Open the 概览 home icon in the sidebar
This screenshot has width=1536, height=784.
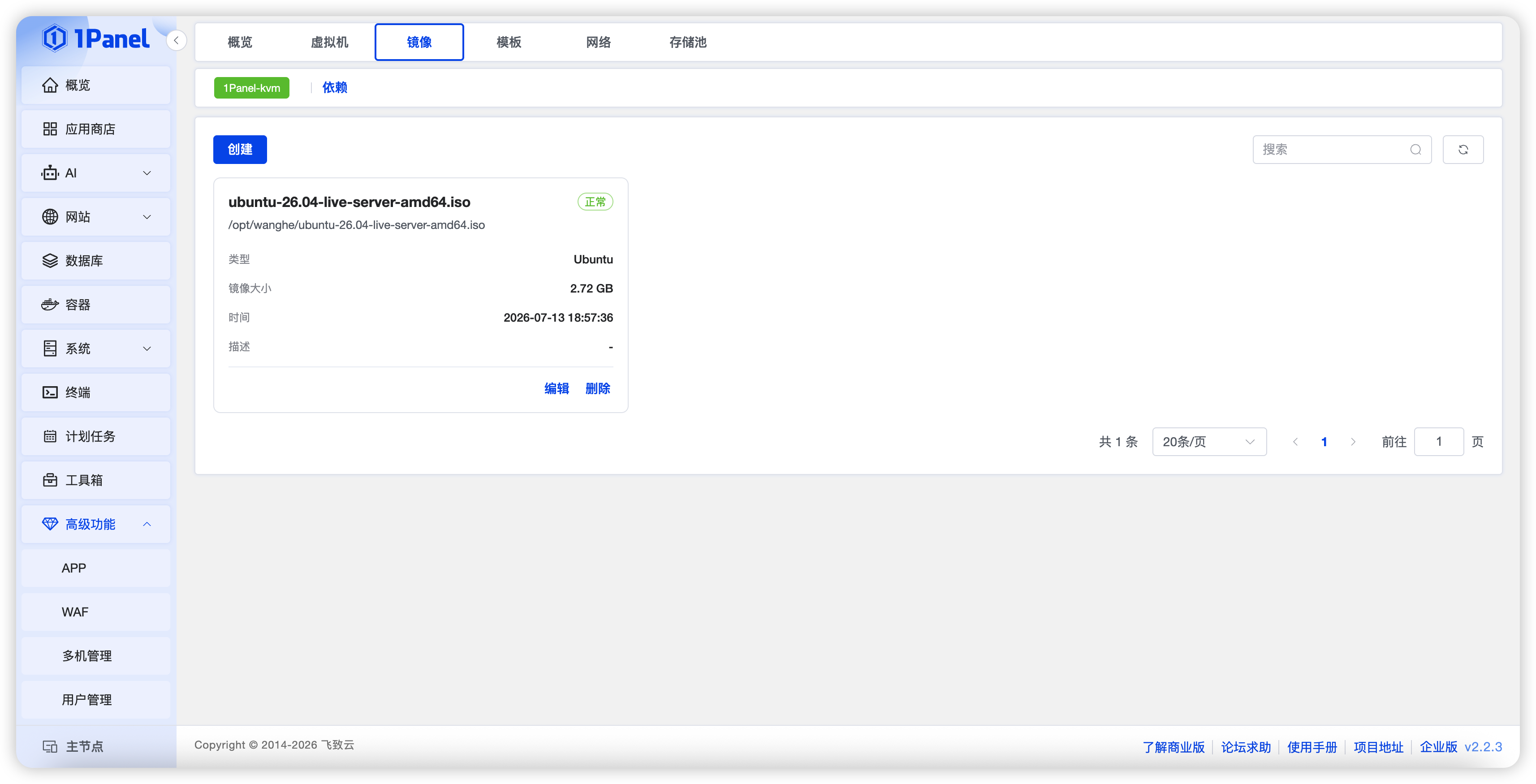(x=50, y=85)
